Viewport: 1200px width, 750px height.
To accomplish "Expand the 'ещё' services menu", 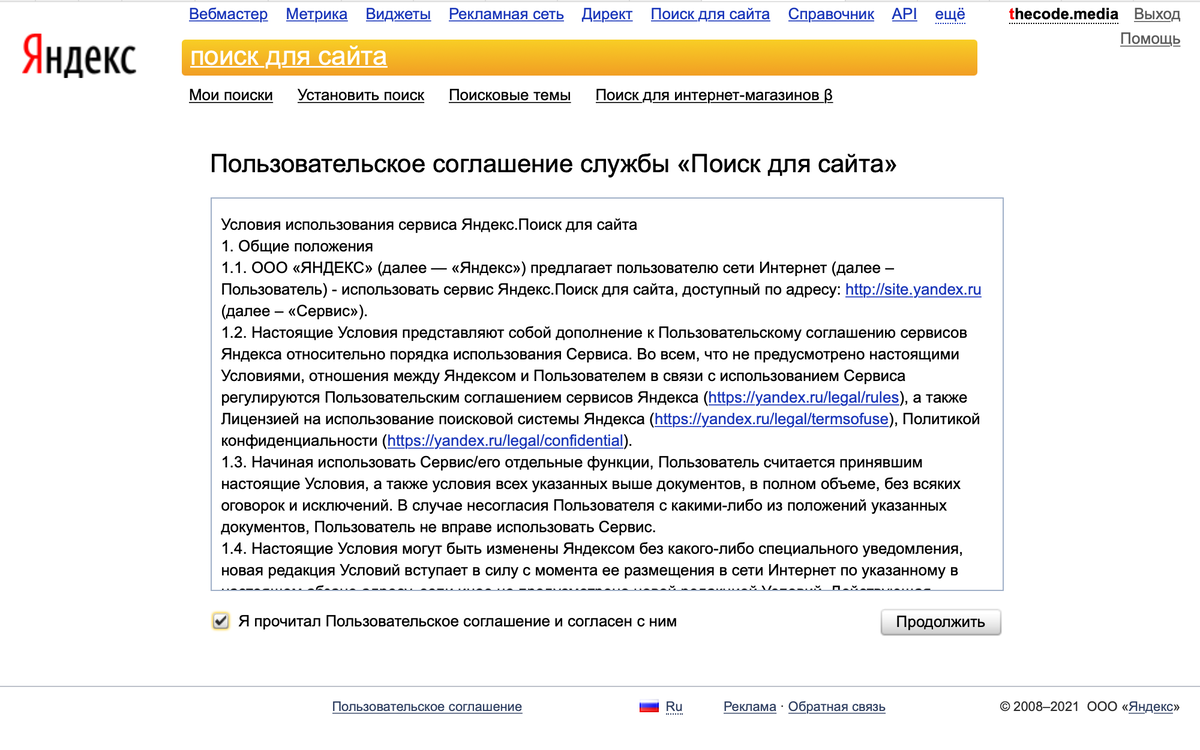I will [x=950, y=14].
